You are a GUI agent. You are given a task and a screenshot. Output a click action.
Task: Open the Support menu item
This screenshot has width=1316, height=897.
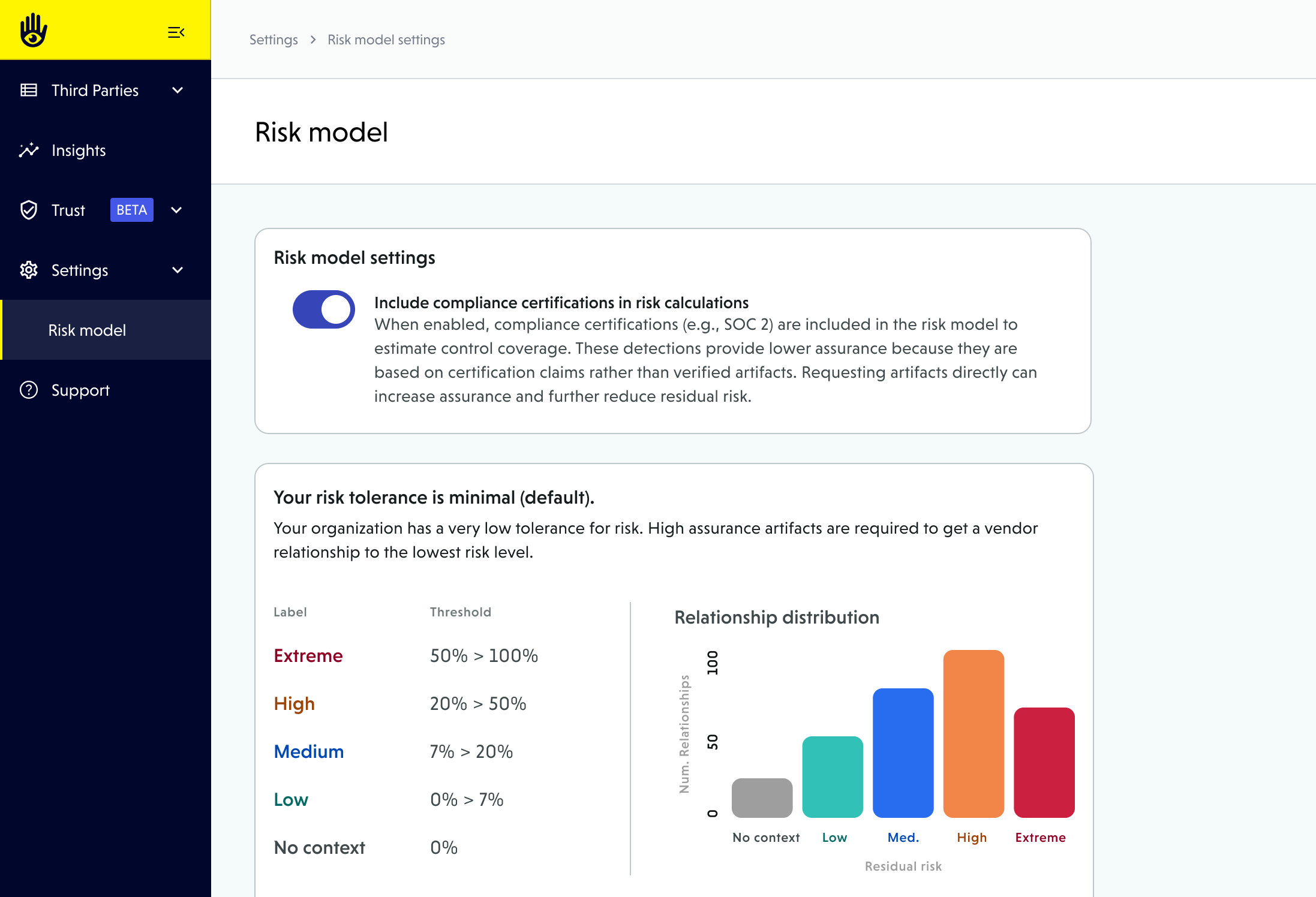pyautogui.click(x=80, y=390)
